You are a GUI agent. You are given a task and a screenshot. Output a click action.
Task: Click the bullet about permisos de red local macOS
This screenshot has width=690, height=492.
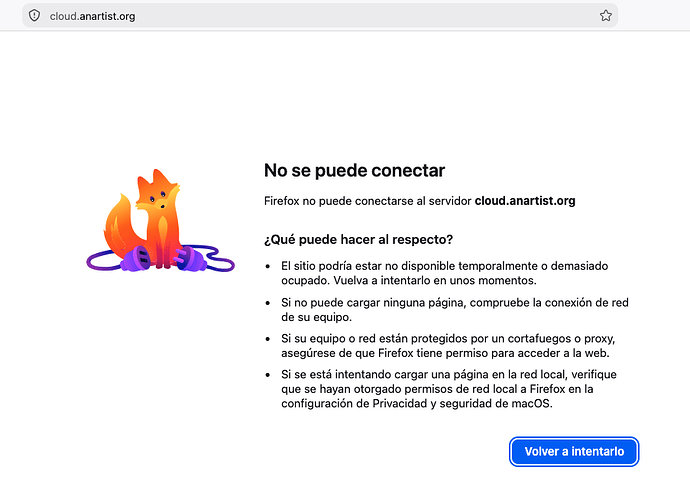[449, 389]
